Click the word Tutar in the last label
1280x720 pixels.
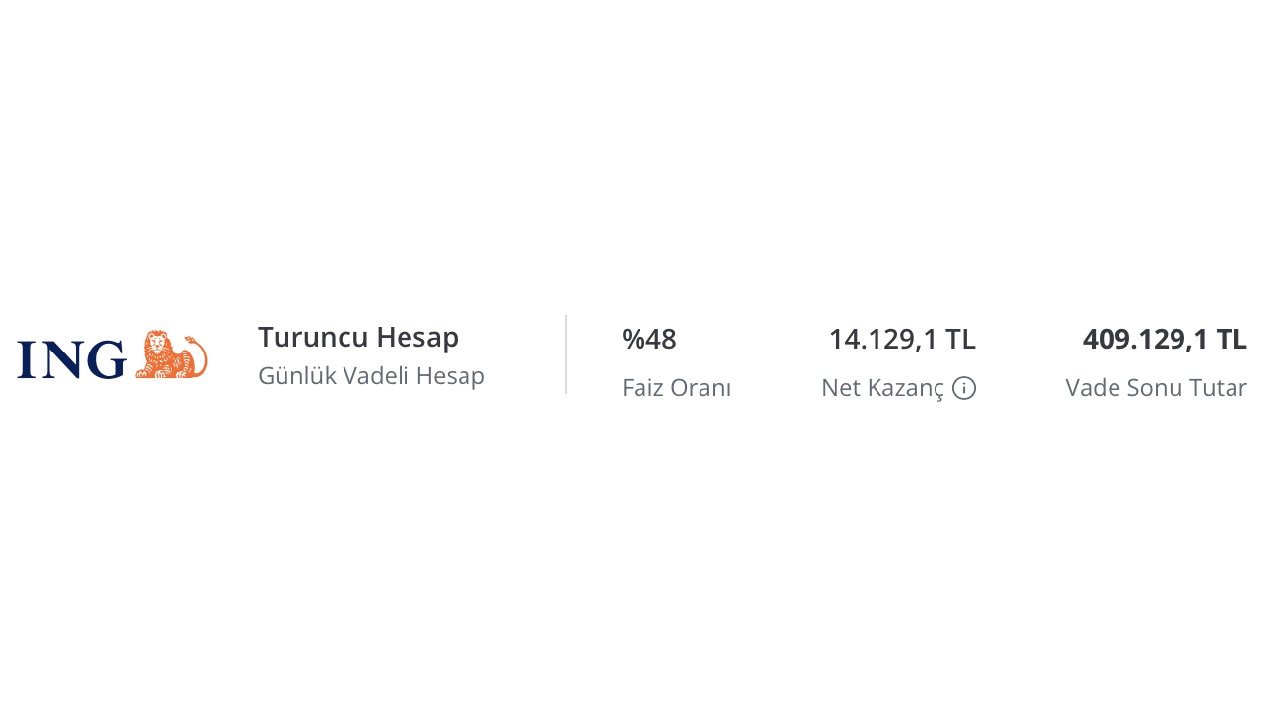1220,388
